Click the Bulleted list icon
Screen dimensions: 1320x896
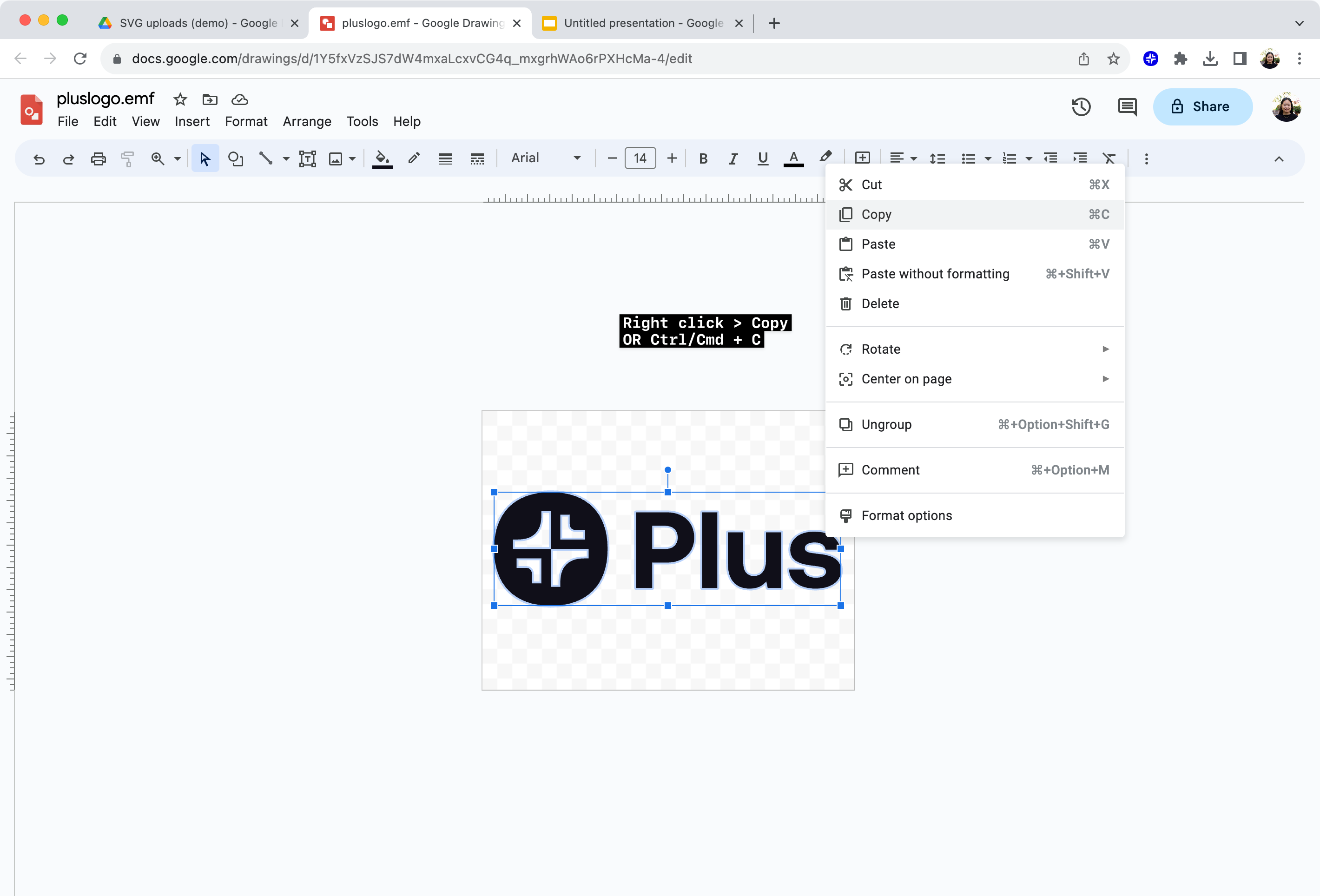click(969, 159)
